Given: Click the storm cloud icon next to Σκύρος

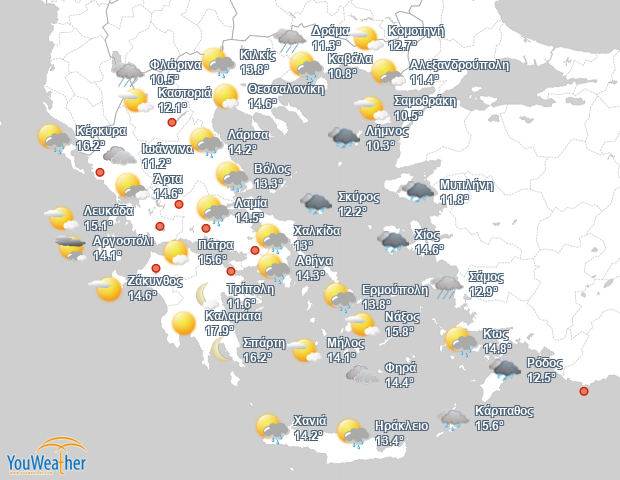Looking at the screenshot, I should [x=316, y=204].
